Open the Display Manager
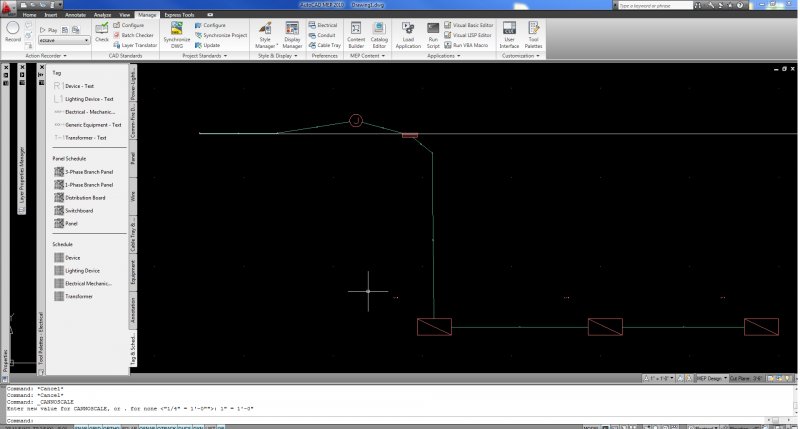800x429 pixels. [292, 35]
